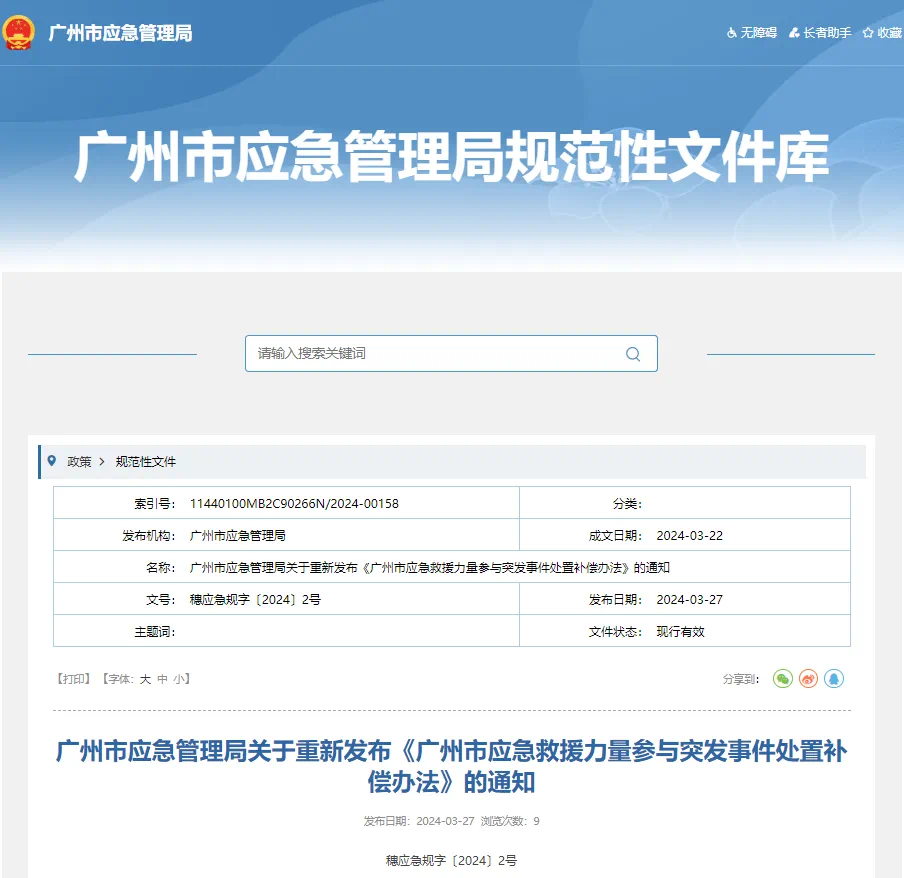Open 广州市应急管理局 site title link

(x=120, y=33)
